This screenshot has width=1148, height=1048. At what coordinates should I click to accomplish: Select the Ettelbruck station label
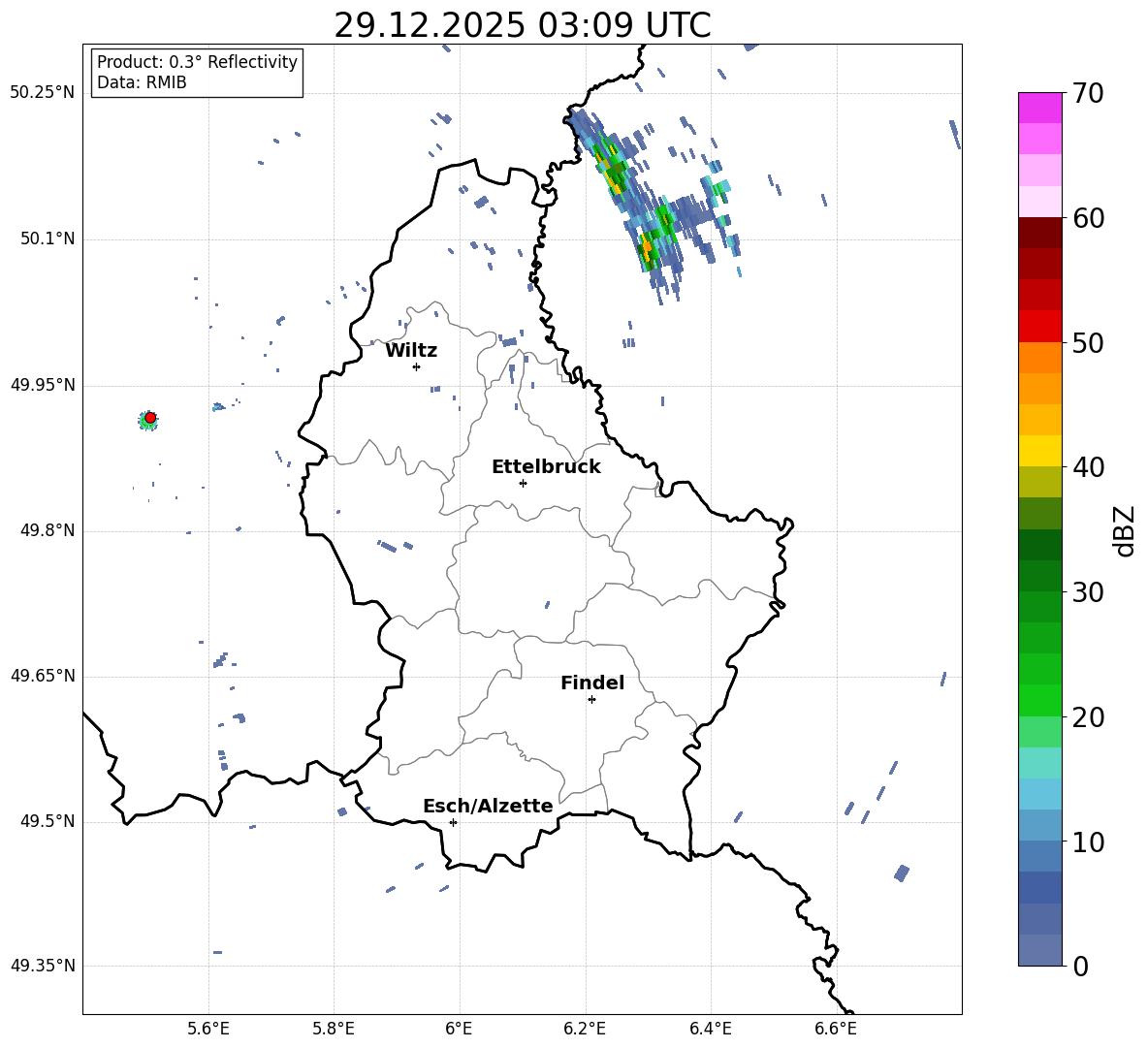point(546,467)
